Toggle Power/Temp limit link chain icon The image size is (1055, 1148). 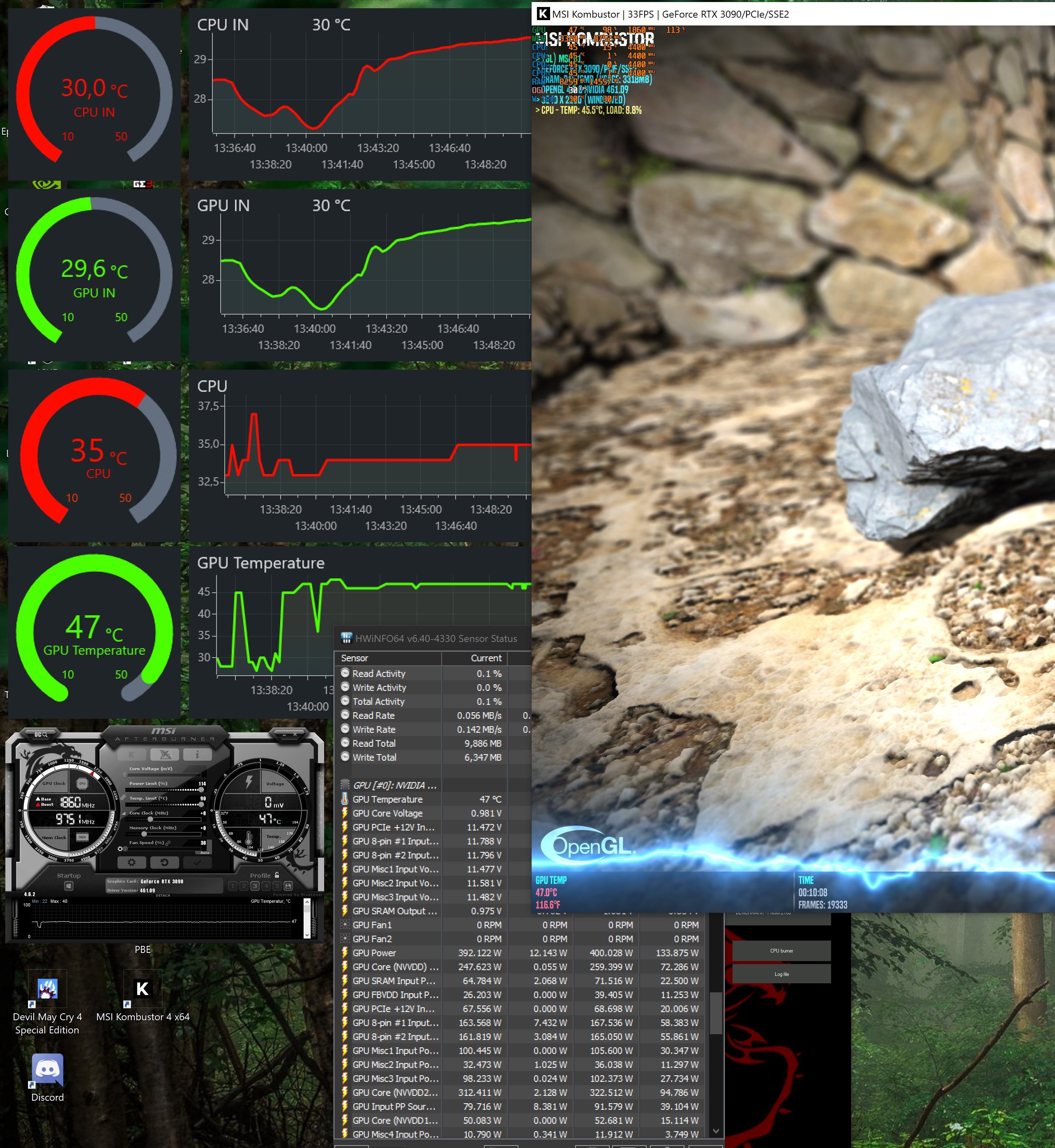[x=123, y=798]
